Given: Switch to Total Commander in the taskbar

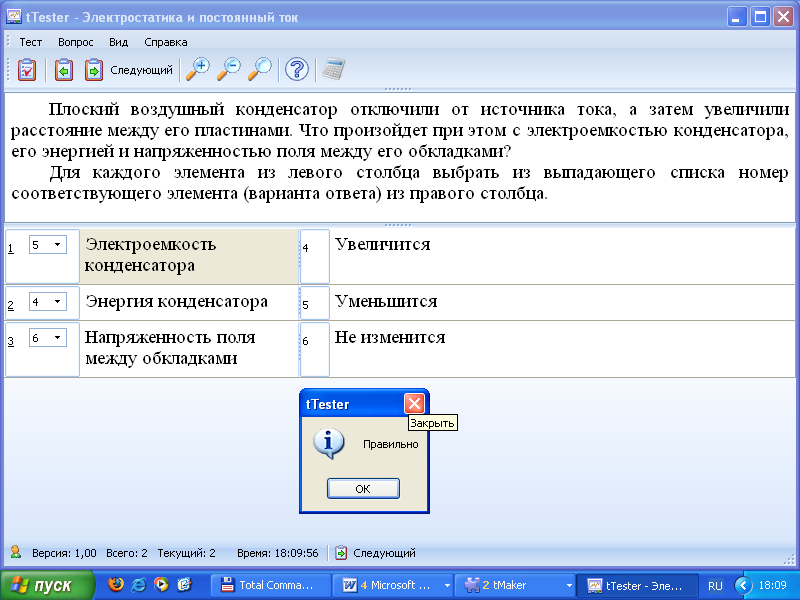Looking at the screenshot, I should 269,585.
